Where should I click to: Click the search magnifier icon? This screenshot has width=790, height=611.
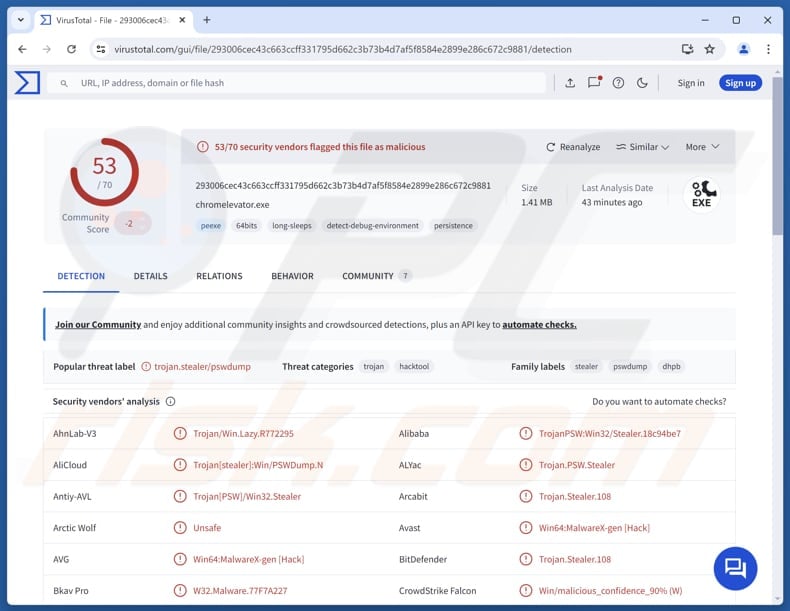[64, 83]
